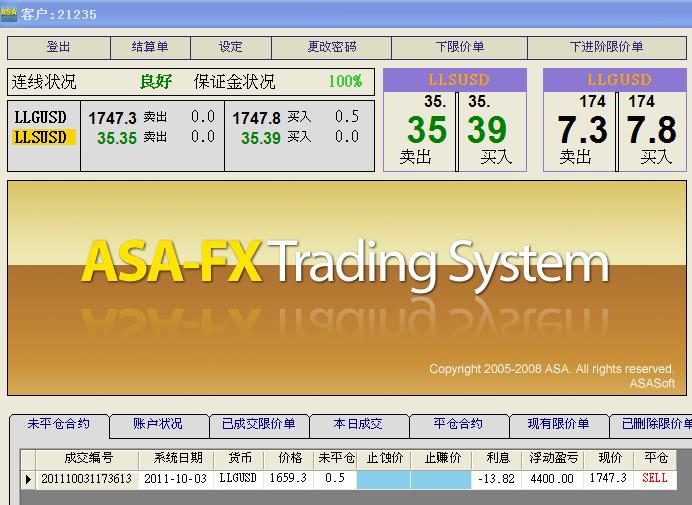Click the 登出 logout button
The height and width of the screenshot is (505, 692).
pyautogui.click(x=59, y=48)
